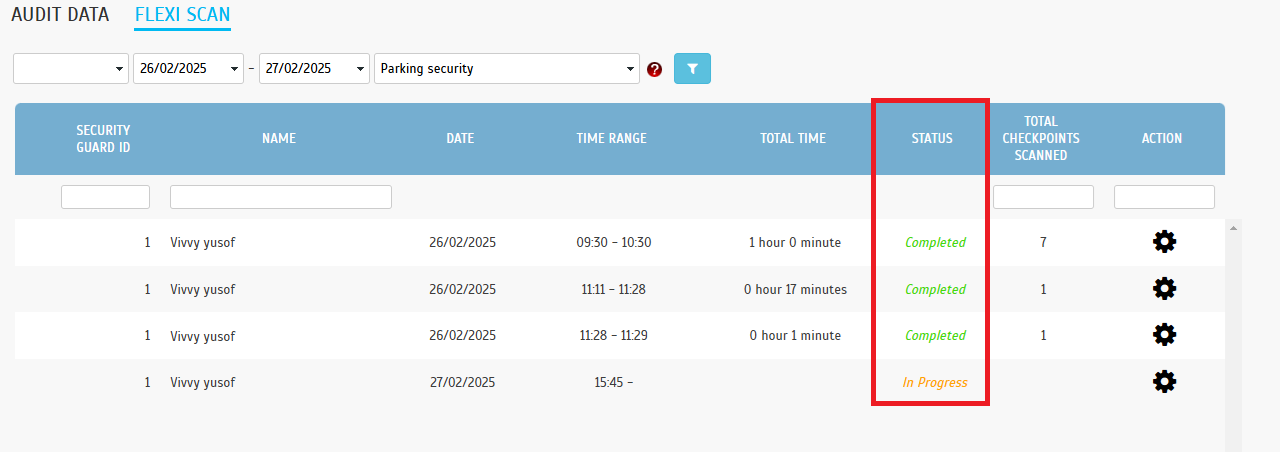Expand the first empty dropdown

click(71, 69)
